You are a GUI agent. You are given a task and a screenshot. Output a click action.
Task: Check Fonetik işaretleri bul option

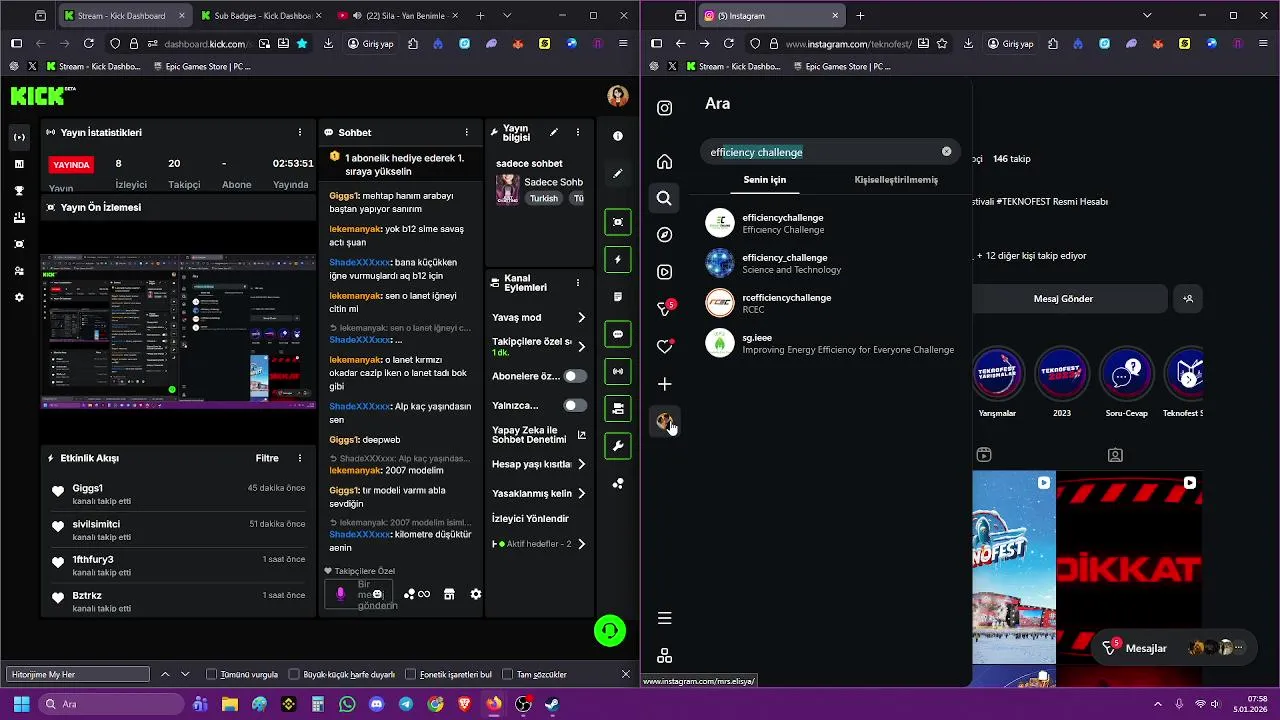point(410,675)
